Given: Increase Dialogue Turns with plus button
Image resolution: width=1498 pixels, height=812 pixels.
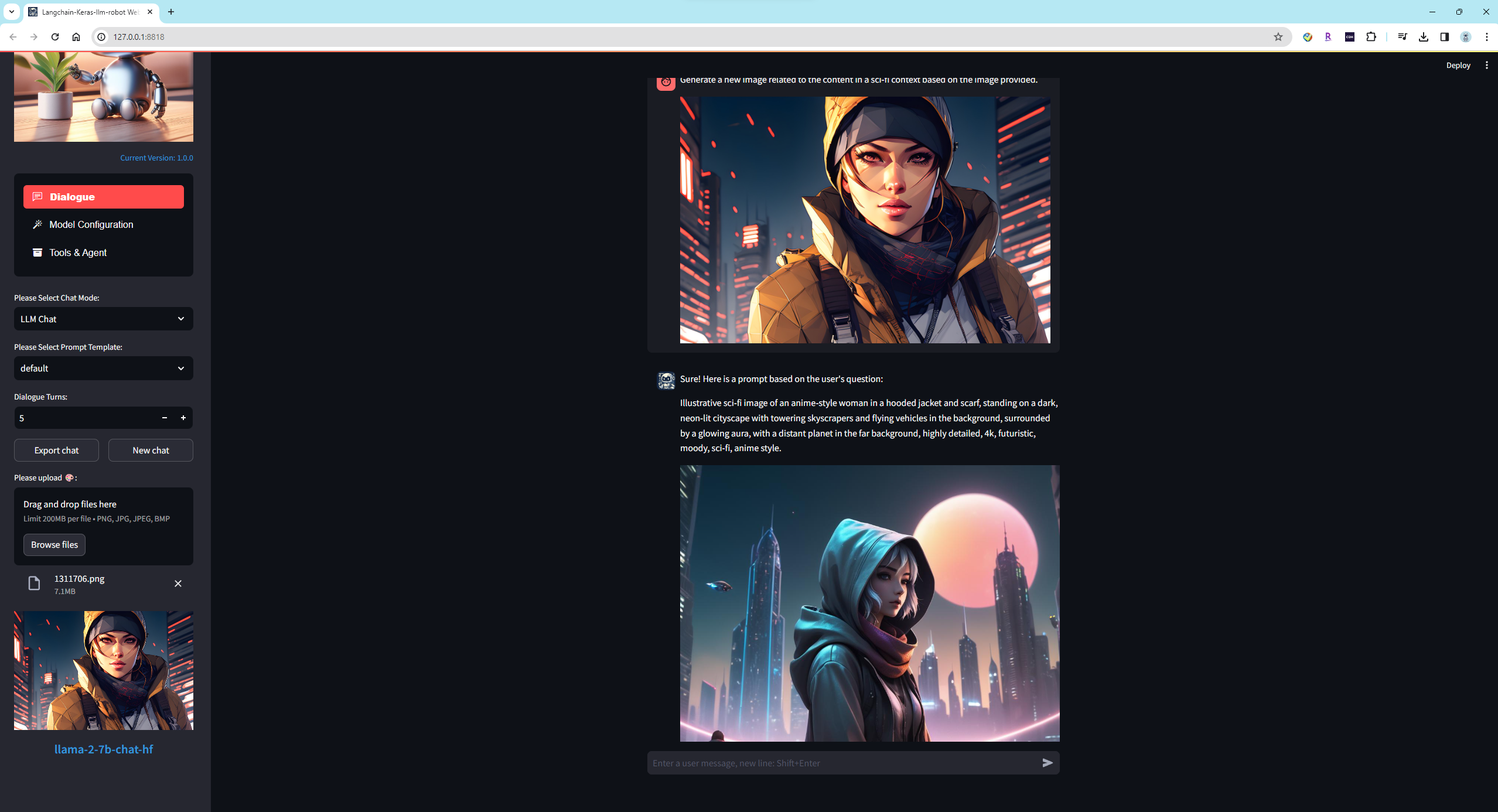Looking at the screenshot, I should tap(183, 418).
